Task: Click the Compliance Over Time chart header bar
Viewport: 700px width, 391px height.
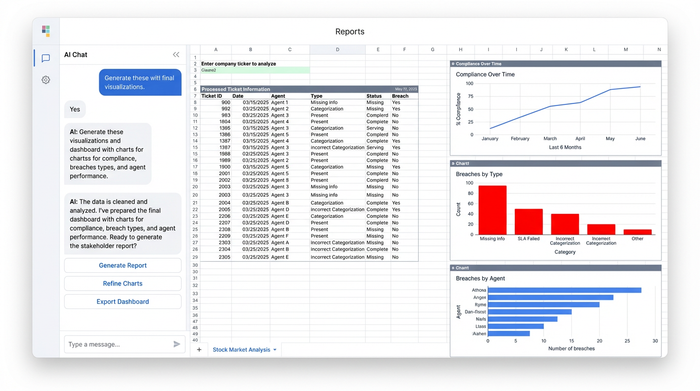Action: click(556, 64)
